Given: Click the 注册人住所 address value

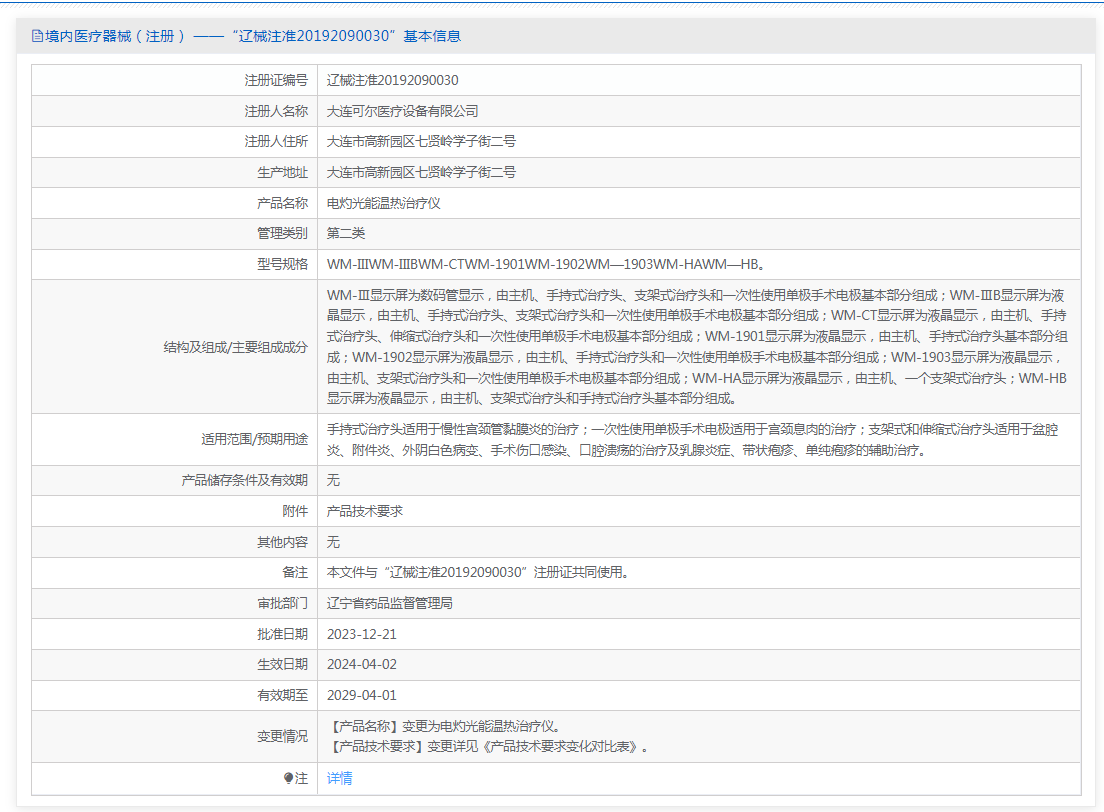Looking at the screenshot, I should [x=421, y=142].
